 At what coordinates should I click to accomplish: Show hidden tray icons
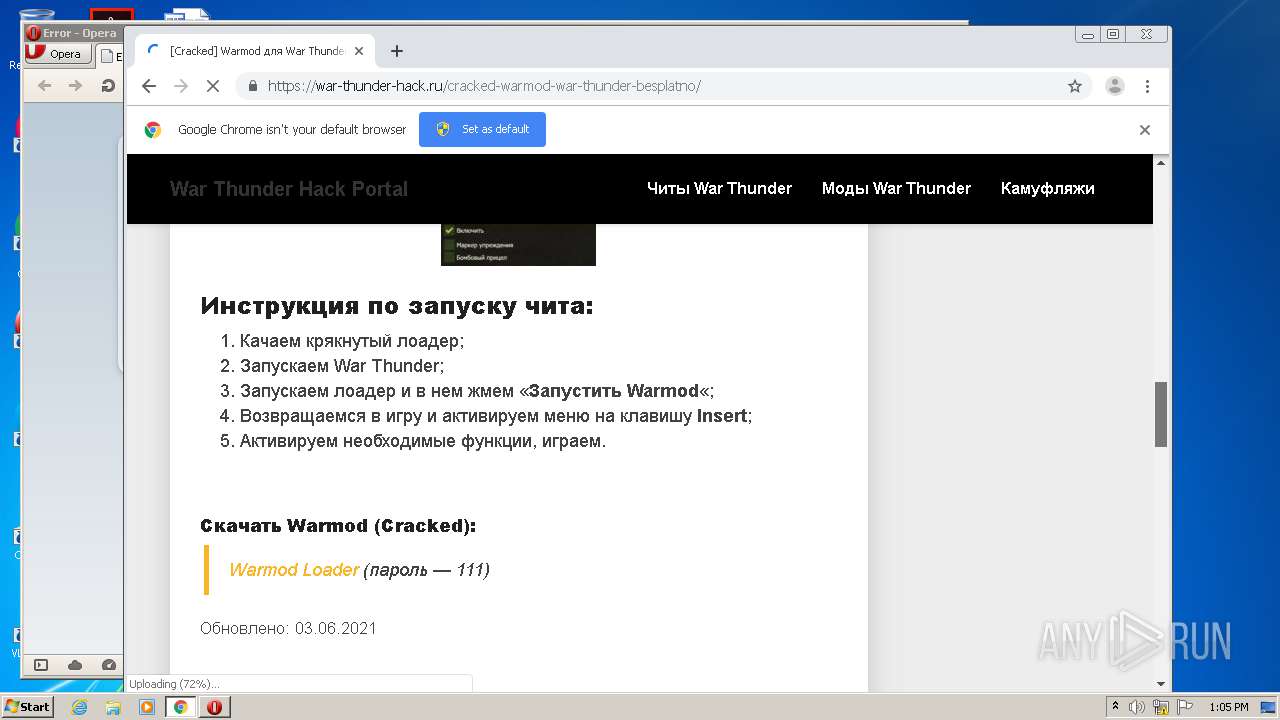click(x=1115, y=707)
